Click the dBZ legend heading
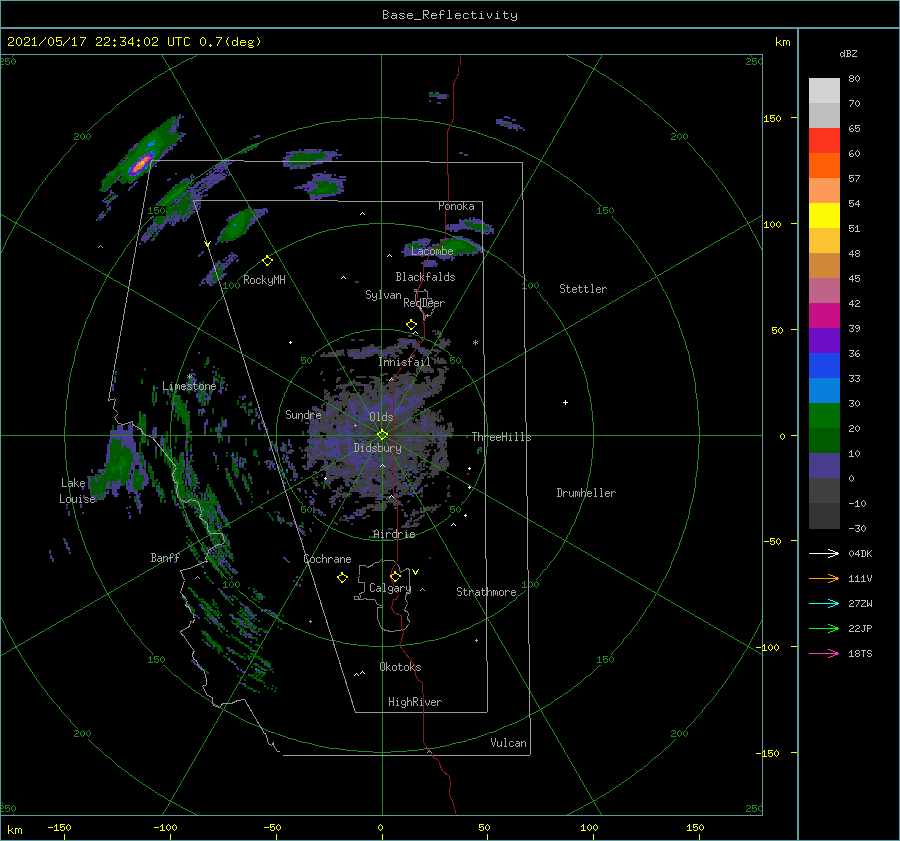 [x=848, y=54]
